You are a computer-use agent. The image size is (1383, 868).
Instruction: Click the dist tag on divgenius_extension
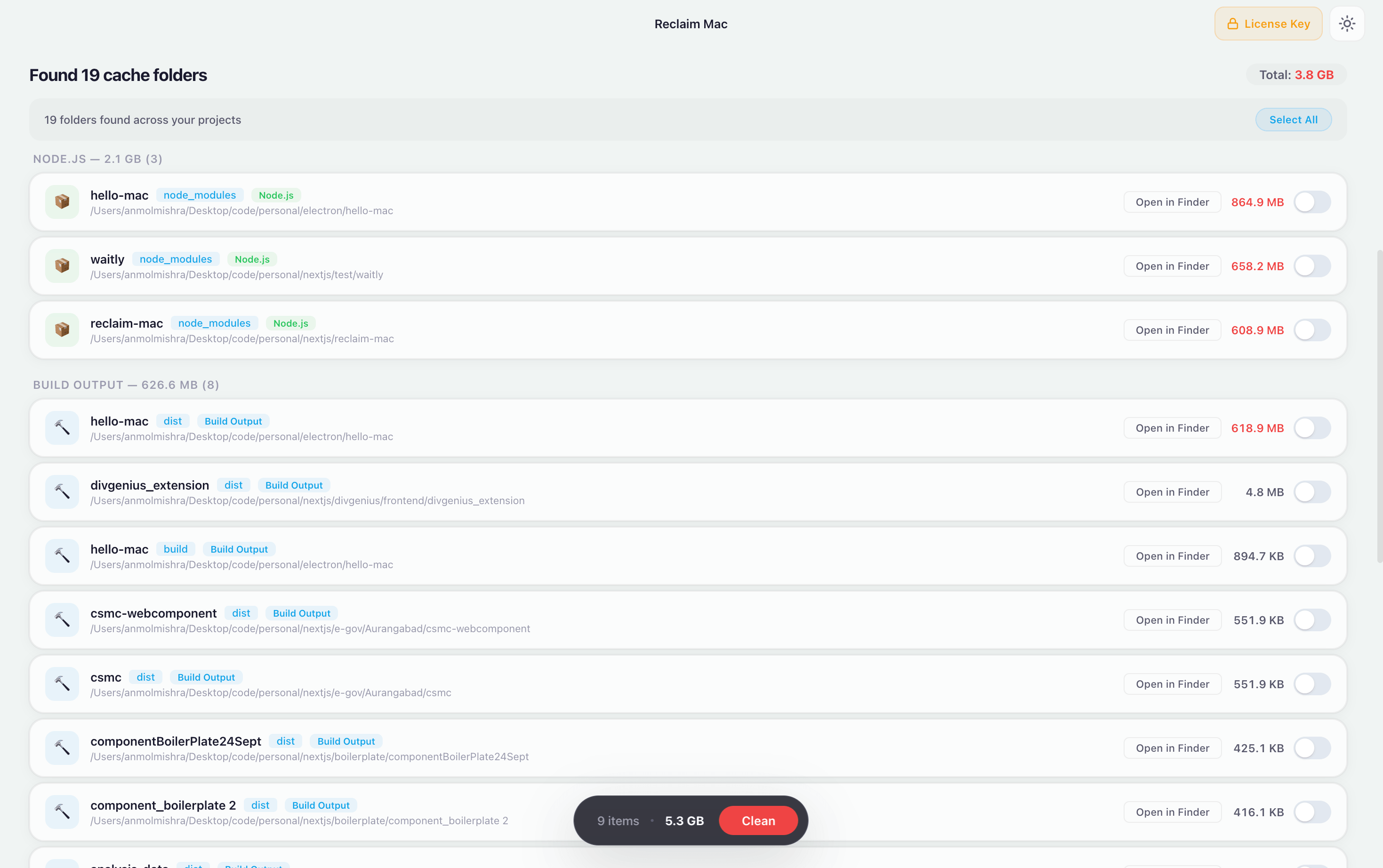click(233, 485)
